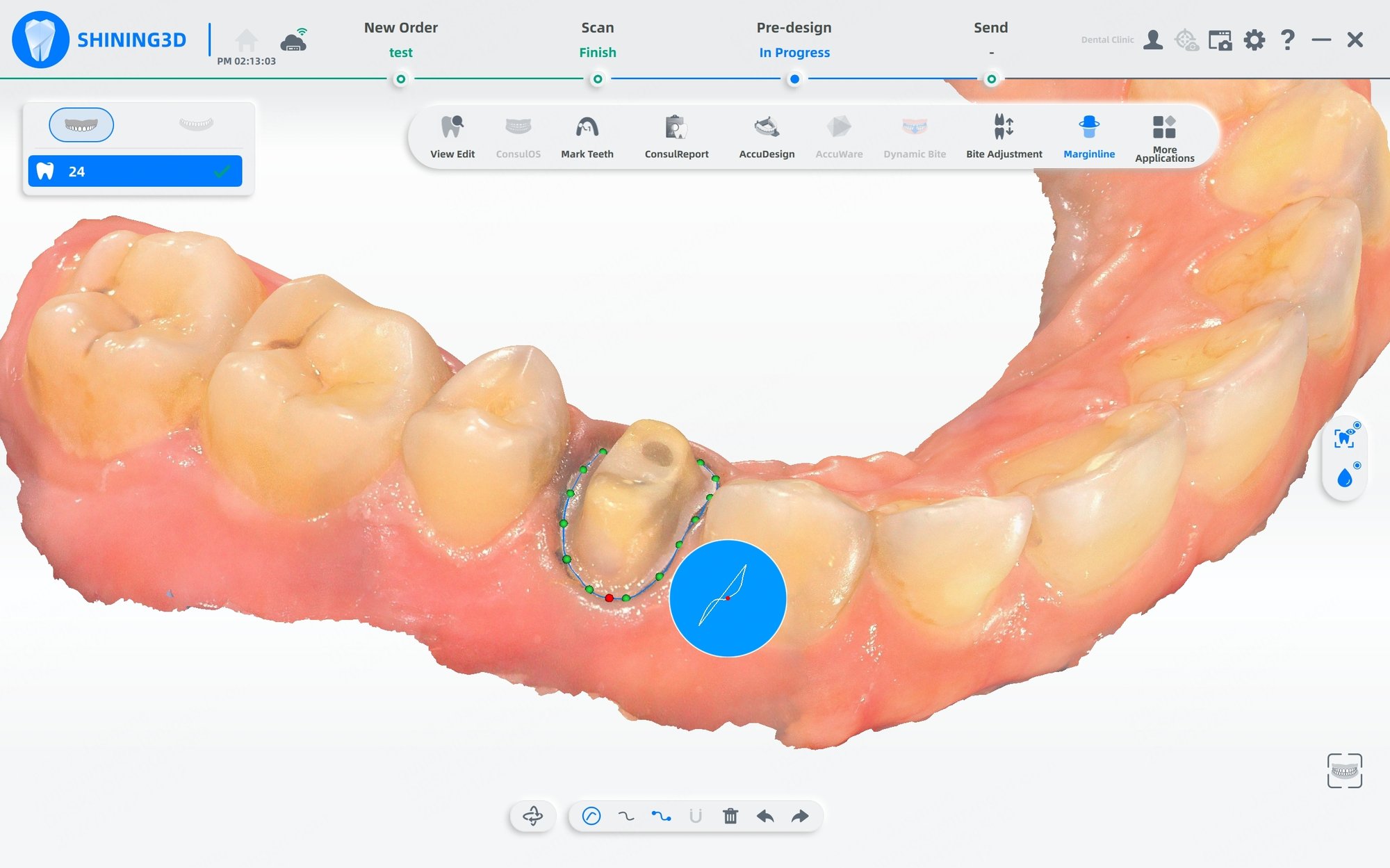Expand More Applications
Image resolution: width=1390 pixels, height=868 pixels.
(x=1164, y=136)
